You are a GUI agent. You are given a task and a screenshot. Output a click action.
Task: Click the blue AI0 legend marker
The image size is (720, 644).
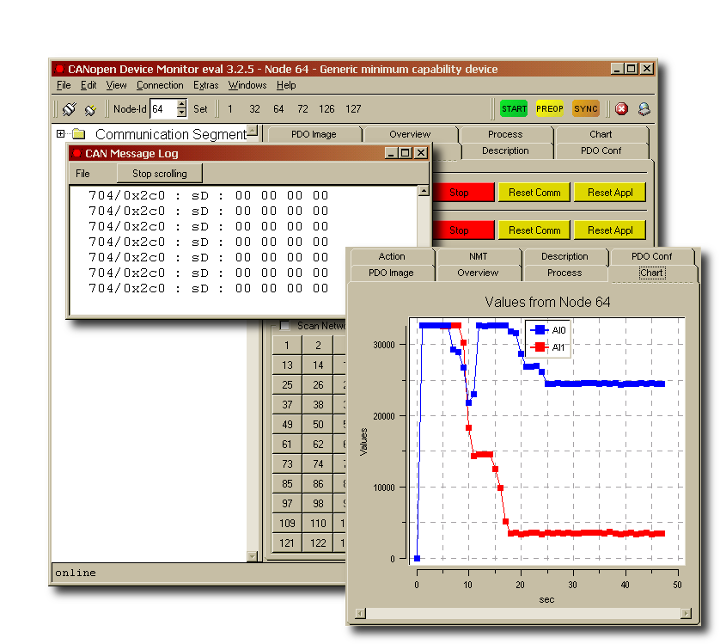pyautogui.click(x=540, y=330)
